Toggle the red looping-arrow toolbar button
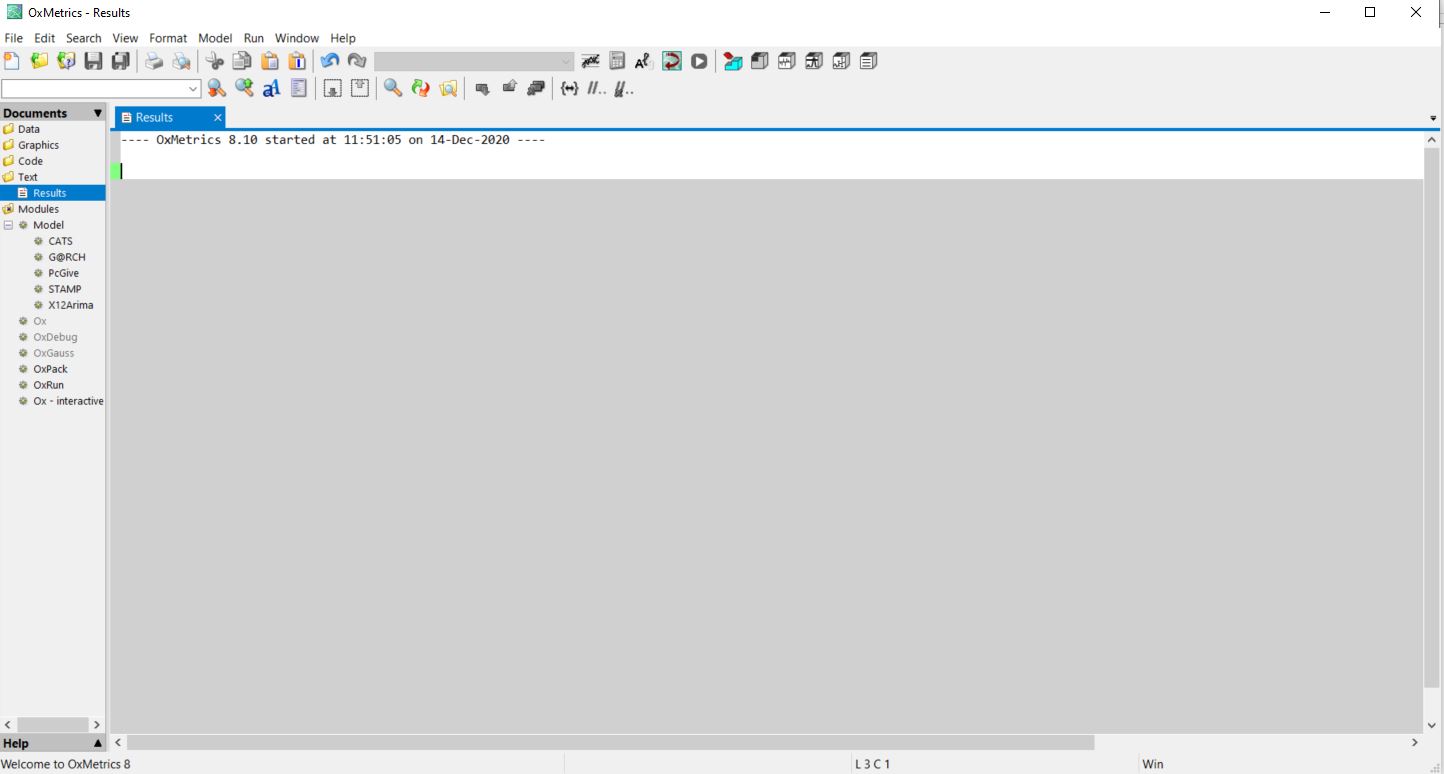Screen dimensions: 1444x774 (672, 61)
